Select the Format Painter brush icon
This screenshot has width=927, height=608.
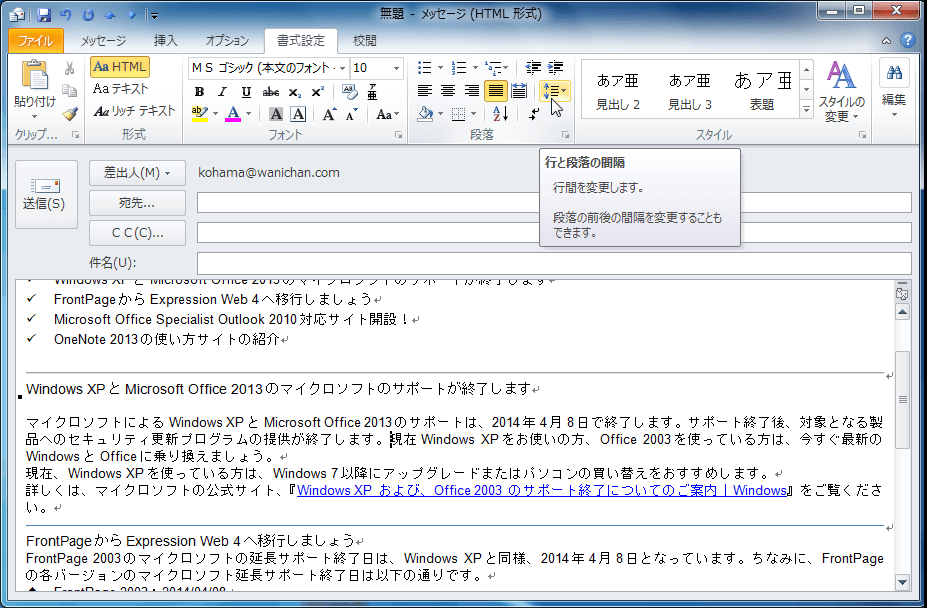click(x=70, y=113)
